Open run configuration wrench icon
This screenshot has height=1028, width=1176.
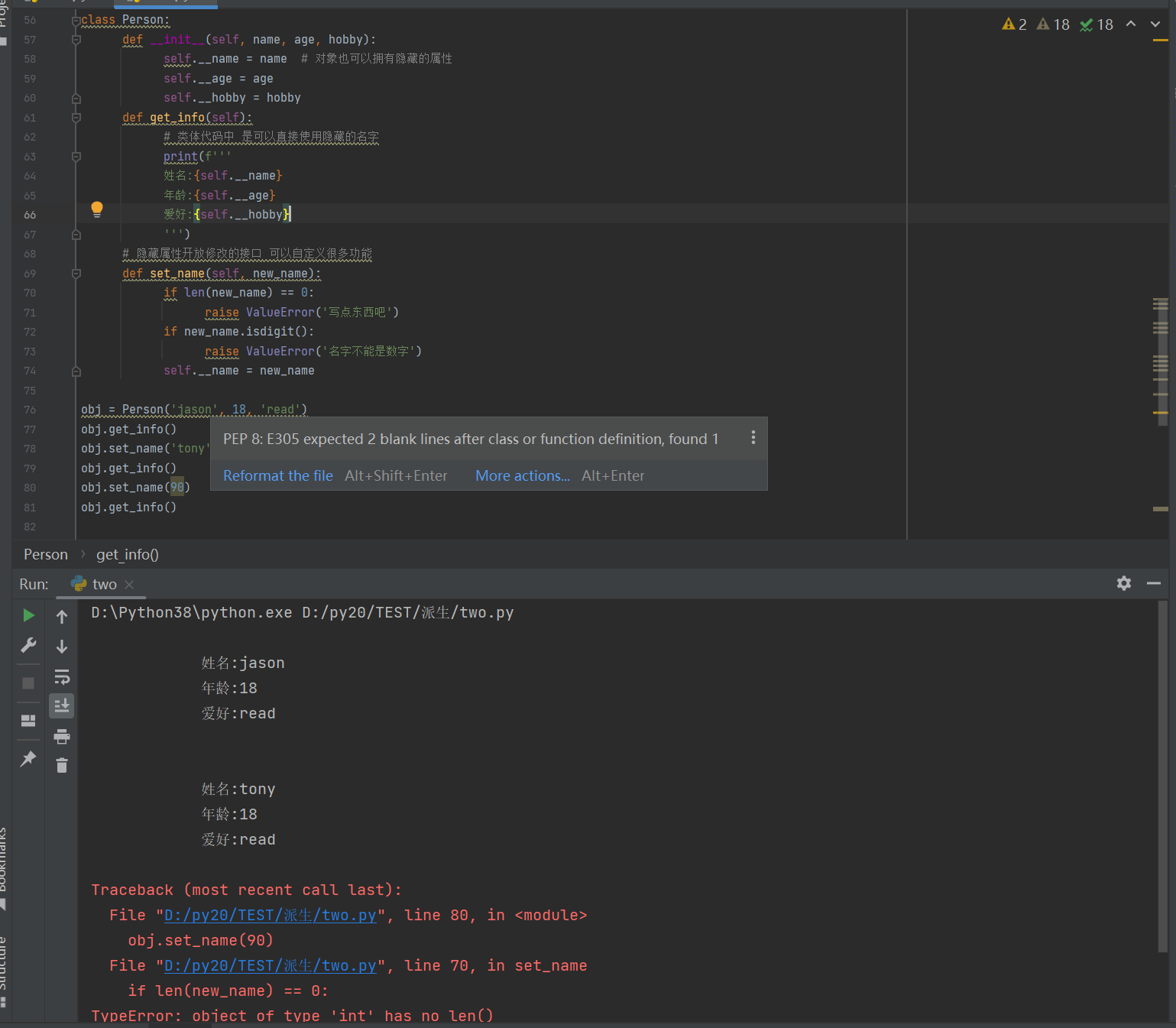28,646
